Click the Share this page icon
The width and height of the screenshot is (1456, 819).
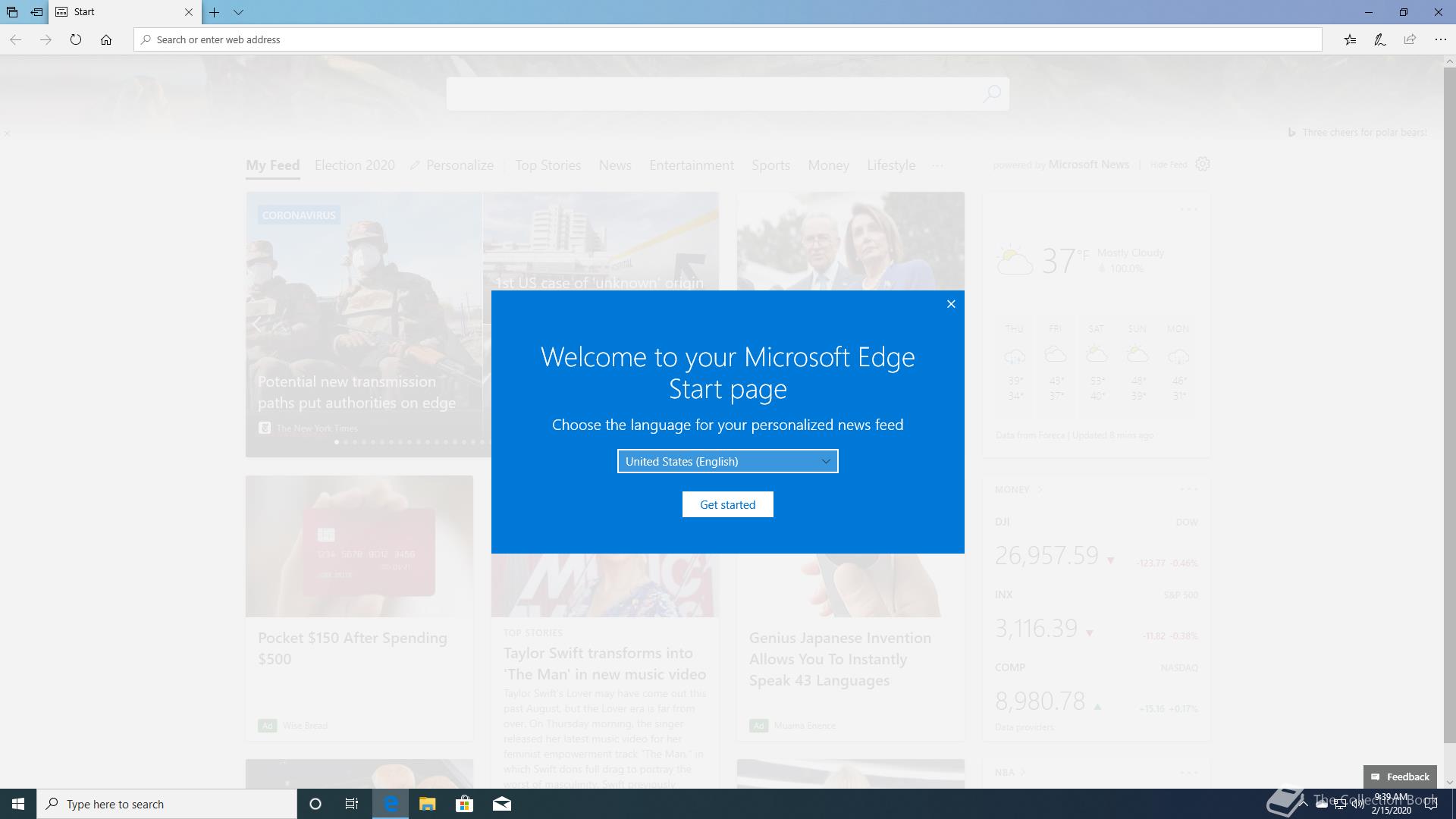tap(1410, 39)
